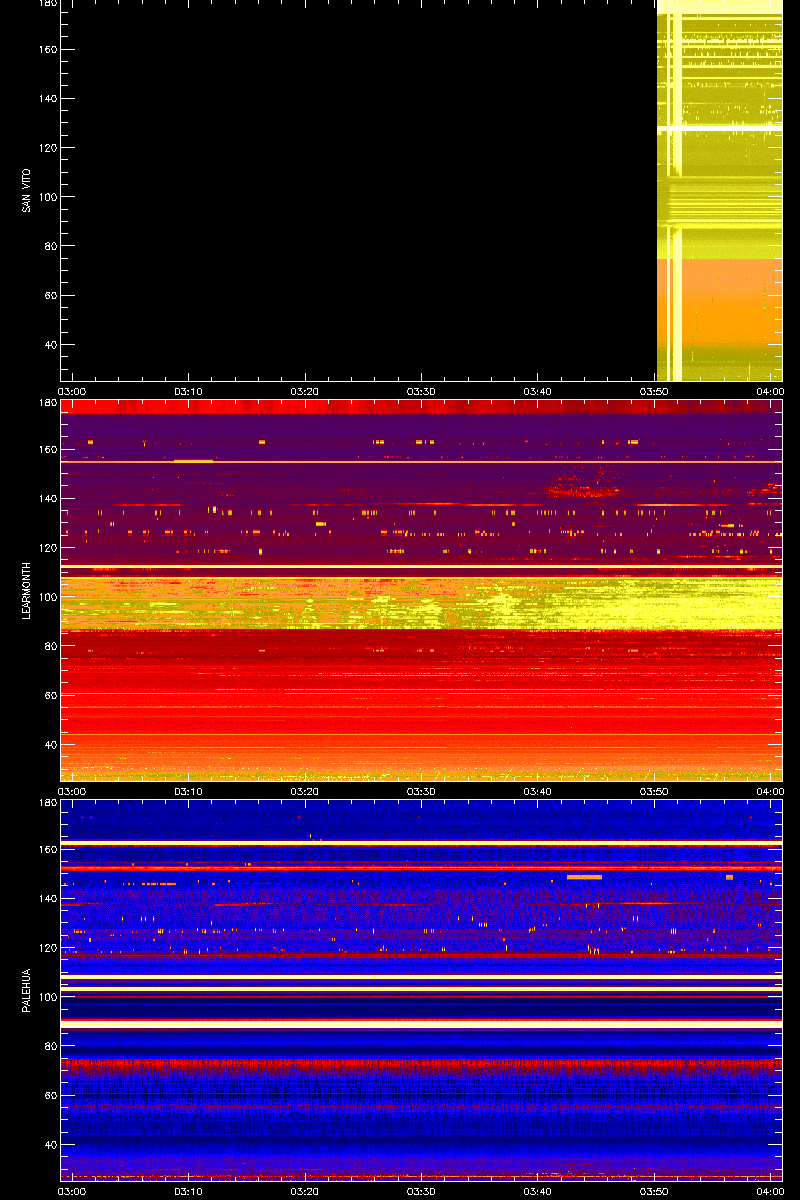800x1200 pixels.
Task: Click the LEARMONTH axis title
Action: [x=27, y=590]
